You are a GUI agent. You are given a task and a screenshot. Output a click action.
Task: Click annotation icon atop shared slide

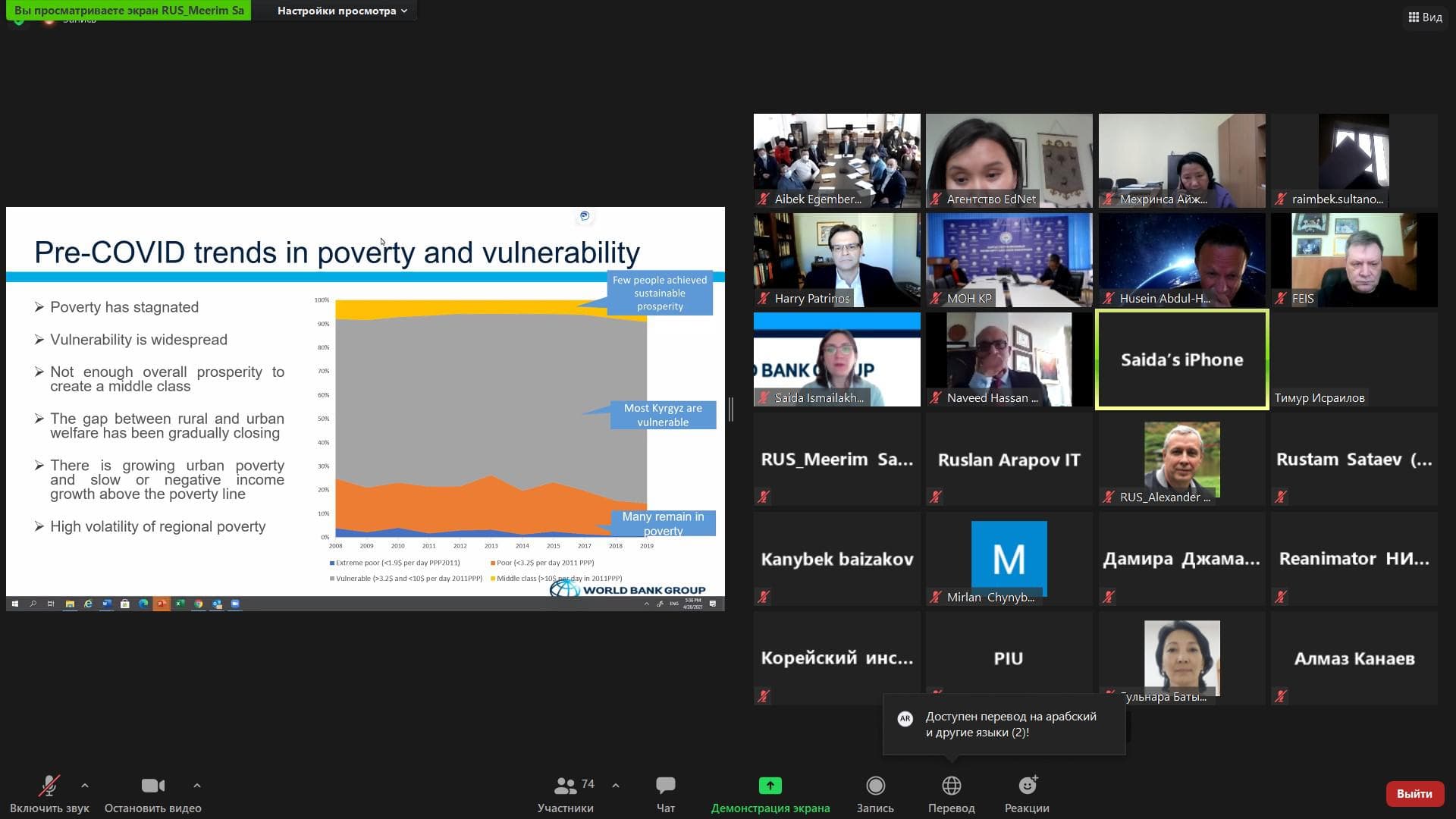point(584,216)
